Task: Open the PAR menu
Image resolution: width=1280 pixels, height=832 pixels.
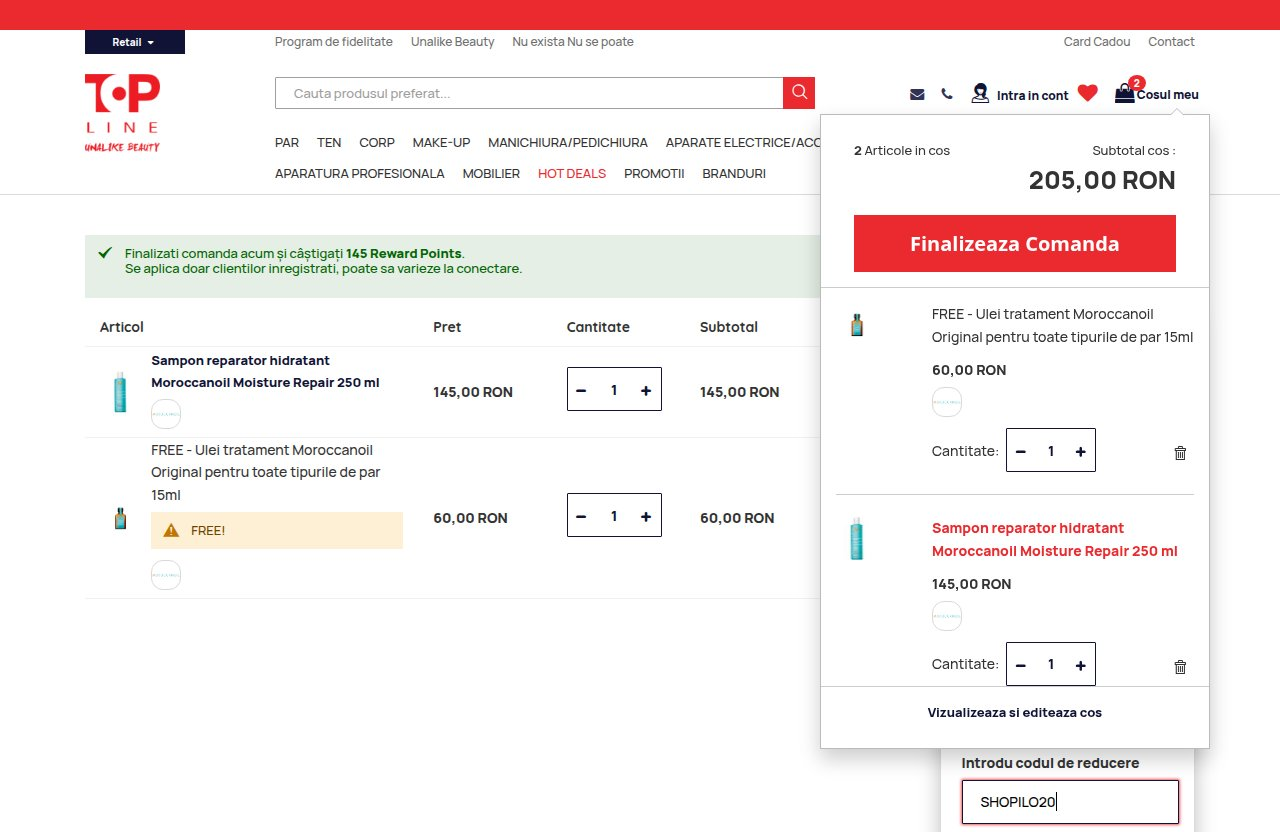Action: 287,142
